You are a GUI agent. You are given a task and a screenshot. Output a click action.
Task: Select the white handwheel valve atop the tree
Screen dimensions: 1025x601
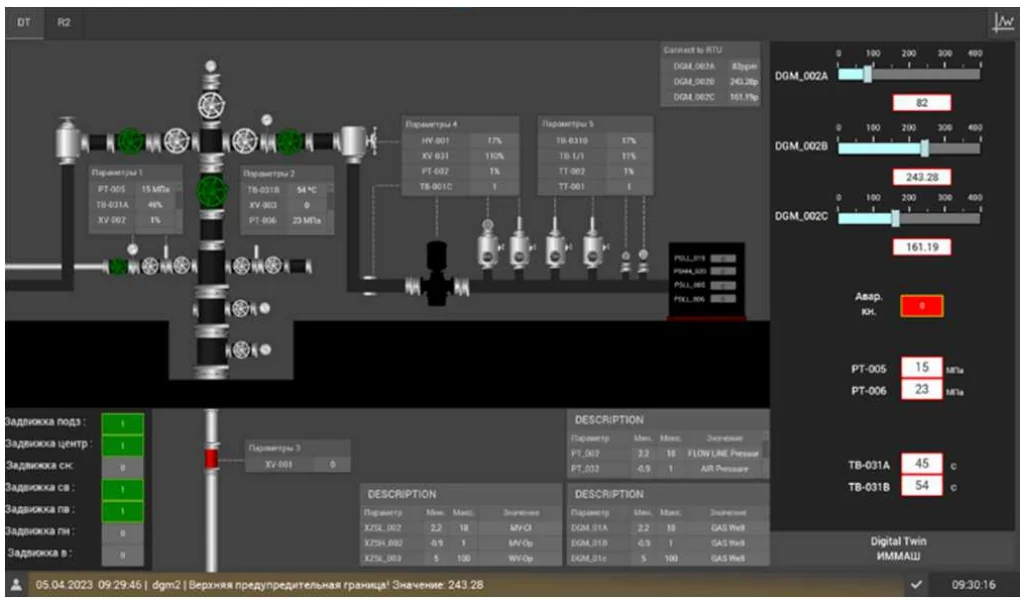[210, 106]
